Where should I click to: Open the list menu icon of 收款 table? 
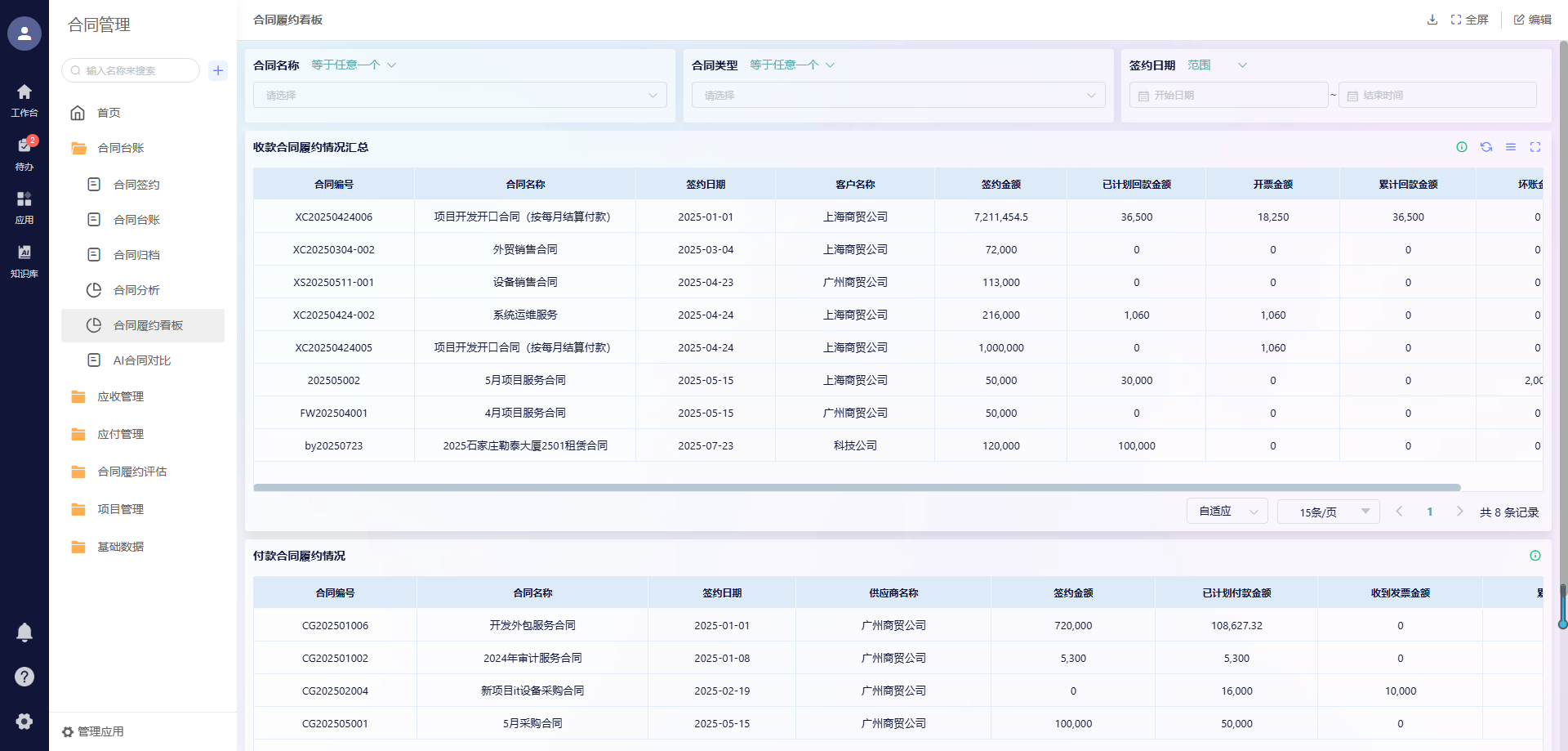click(x=1511, y=147)
